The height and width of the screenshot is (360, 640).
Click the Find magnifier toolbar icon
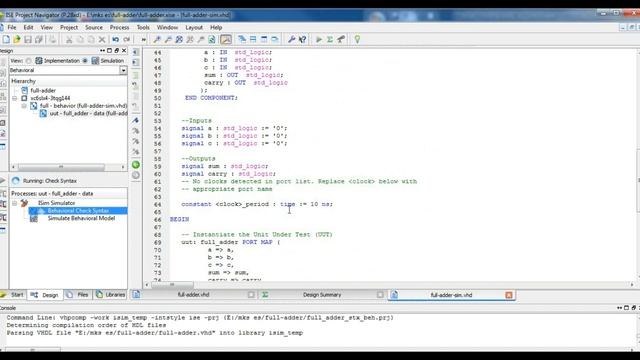pyautogui.click(x=157, y=40)
